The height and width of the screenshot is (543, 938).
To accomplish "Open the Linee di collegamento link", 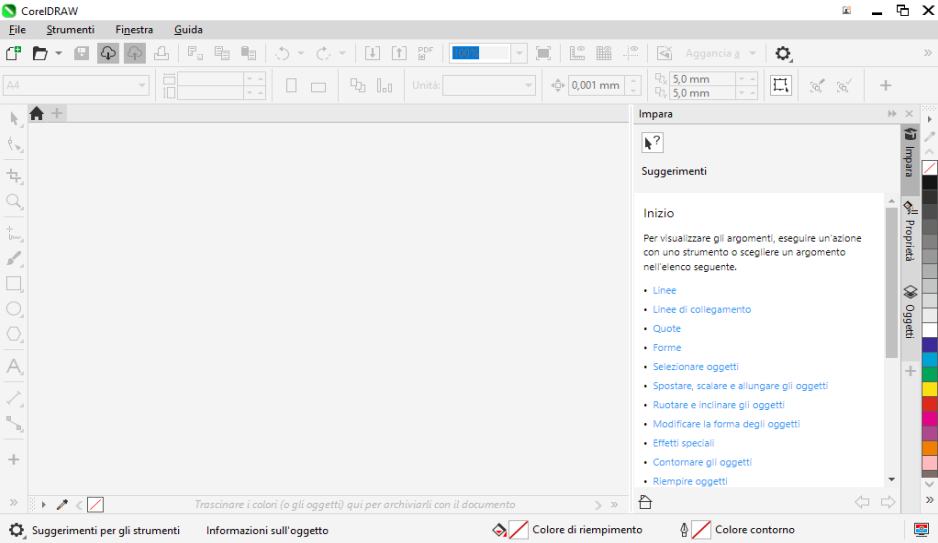I will [x=702, y=309].
